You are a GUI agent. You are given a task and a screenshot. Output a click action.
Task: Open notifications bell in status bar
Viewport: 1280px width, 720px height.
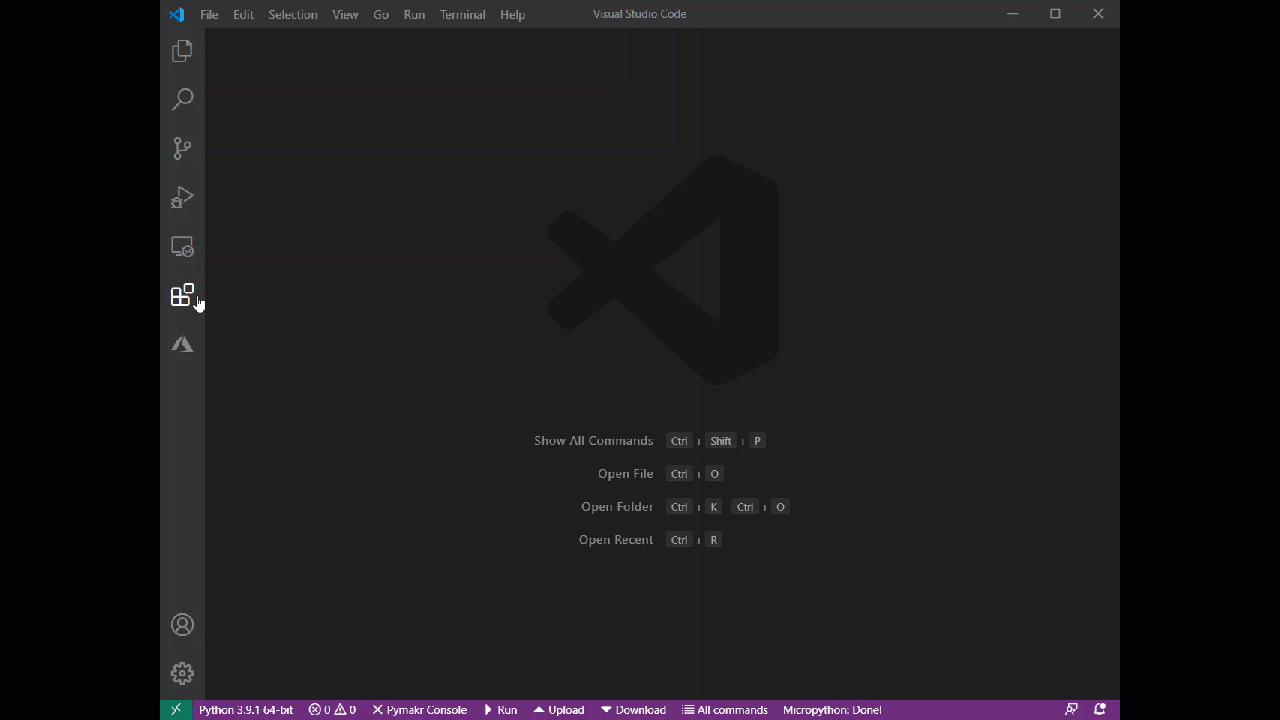click(1101, 710)
